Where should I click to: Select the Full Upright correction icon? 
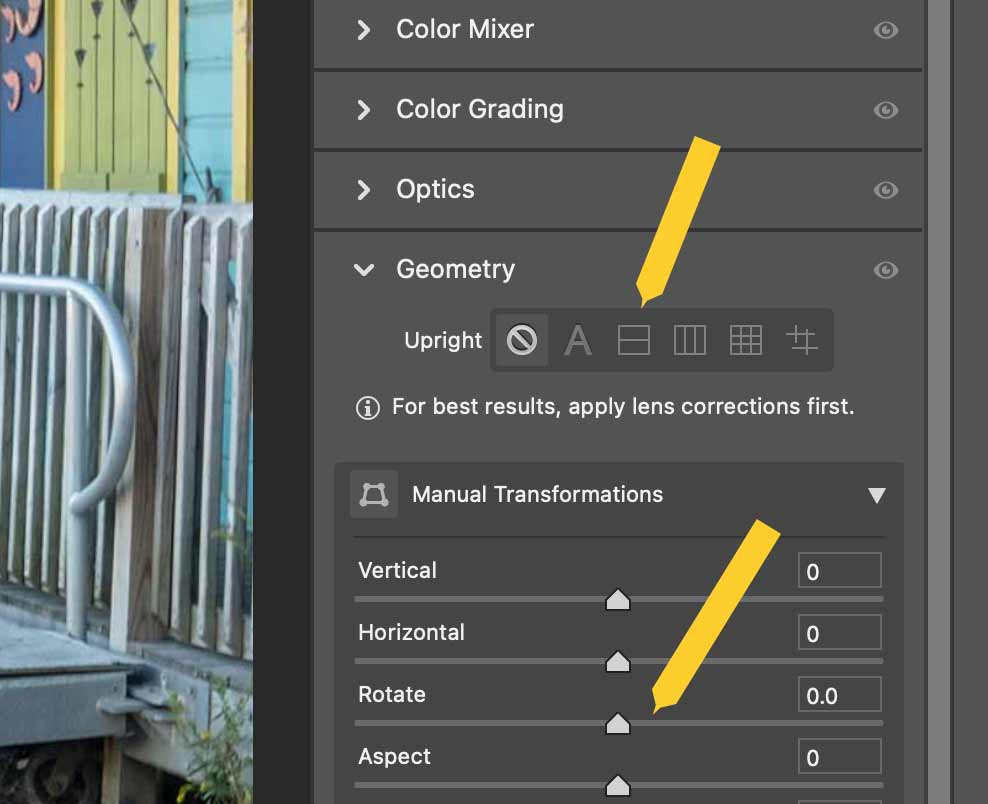(x=748, y=340)
